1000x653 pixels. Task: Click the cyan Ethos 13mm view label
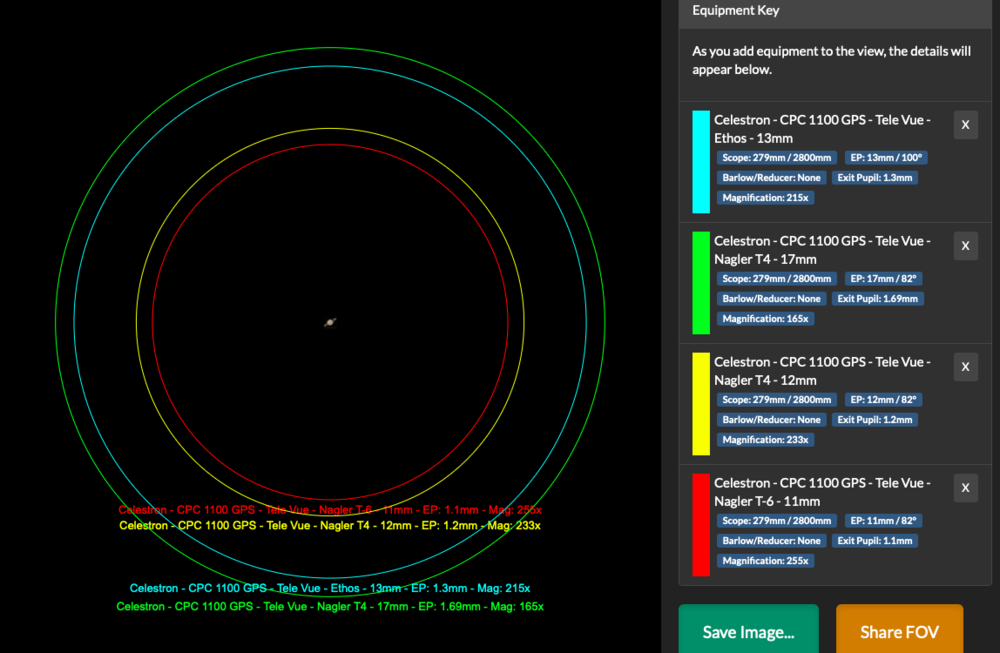coord(330,589)
